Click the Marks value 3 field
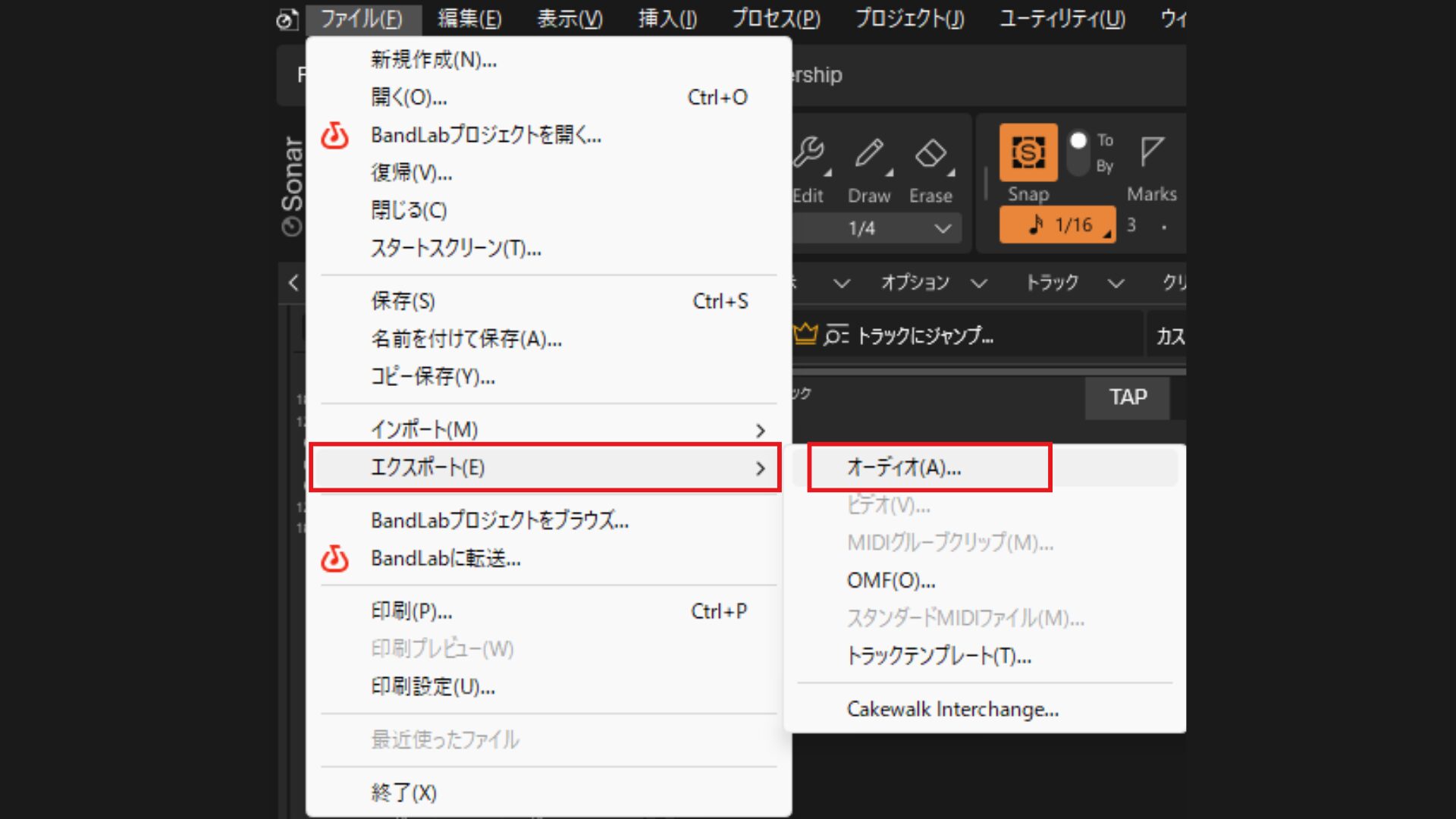 [x=1131, y=224]
